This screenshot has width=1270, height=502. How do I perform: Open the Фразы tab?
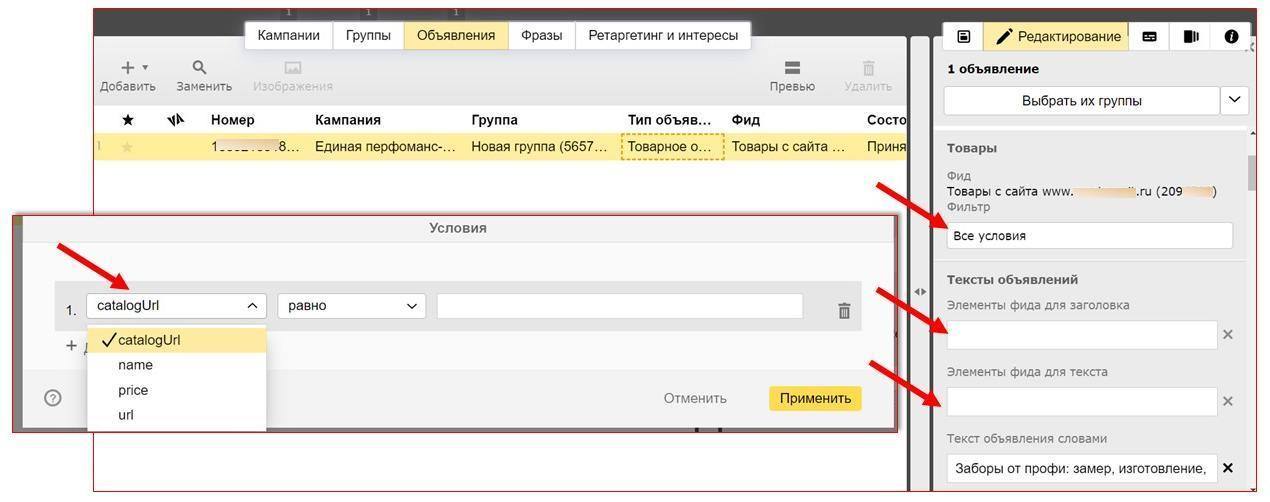(x=541, y=35)
